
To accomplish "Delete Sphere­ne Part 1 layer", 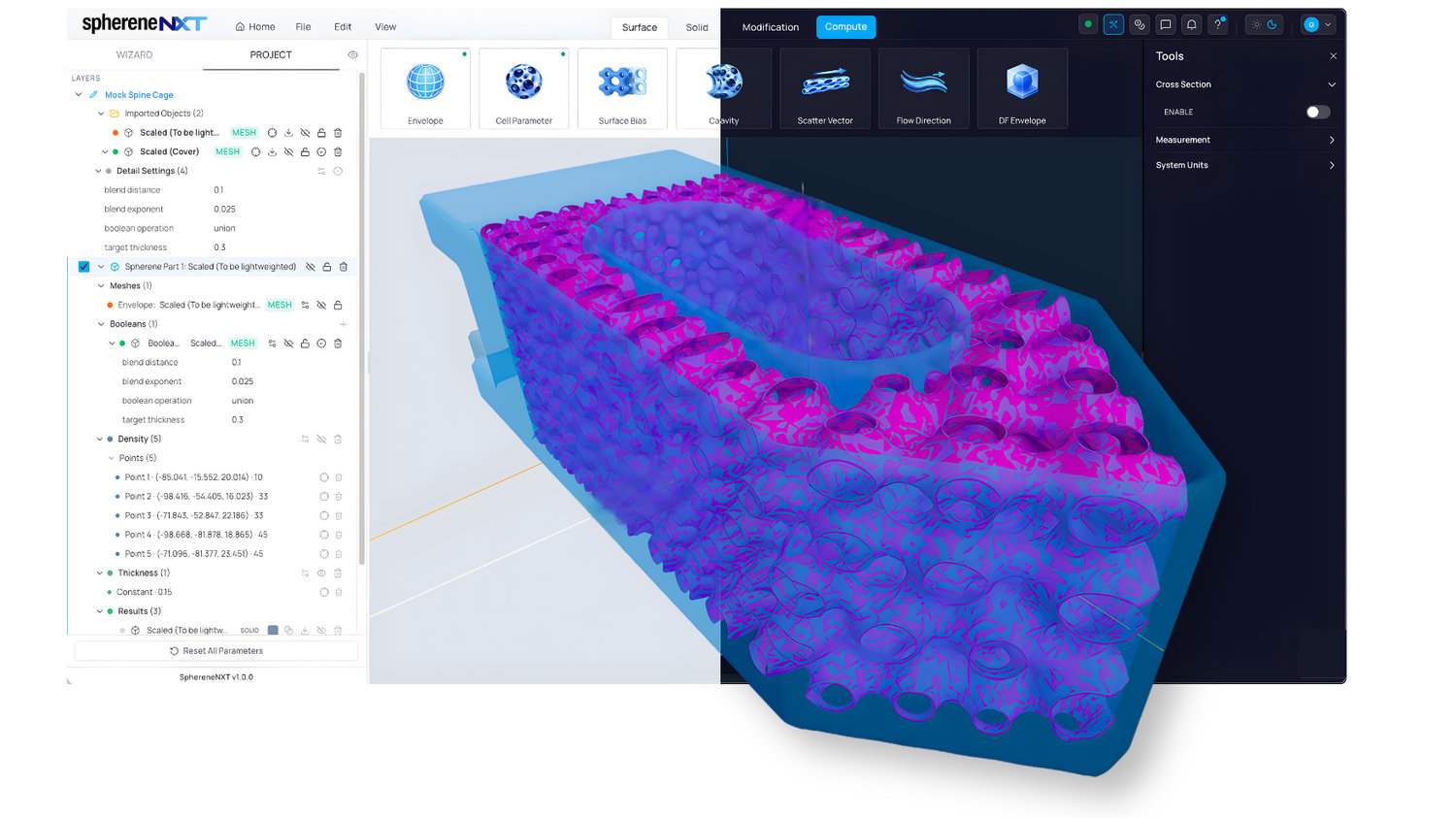I will click(344, 267).
